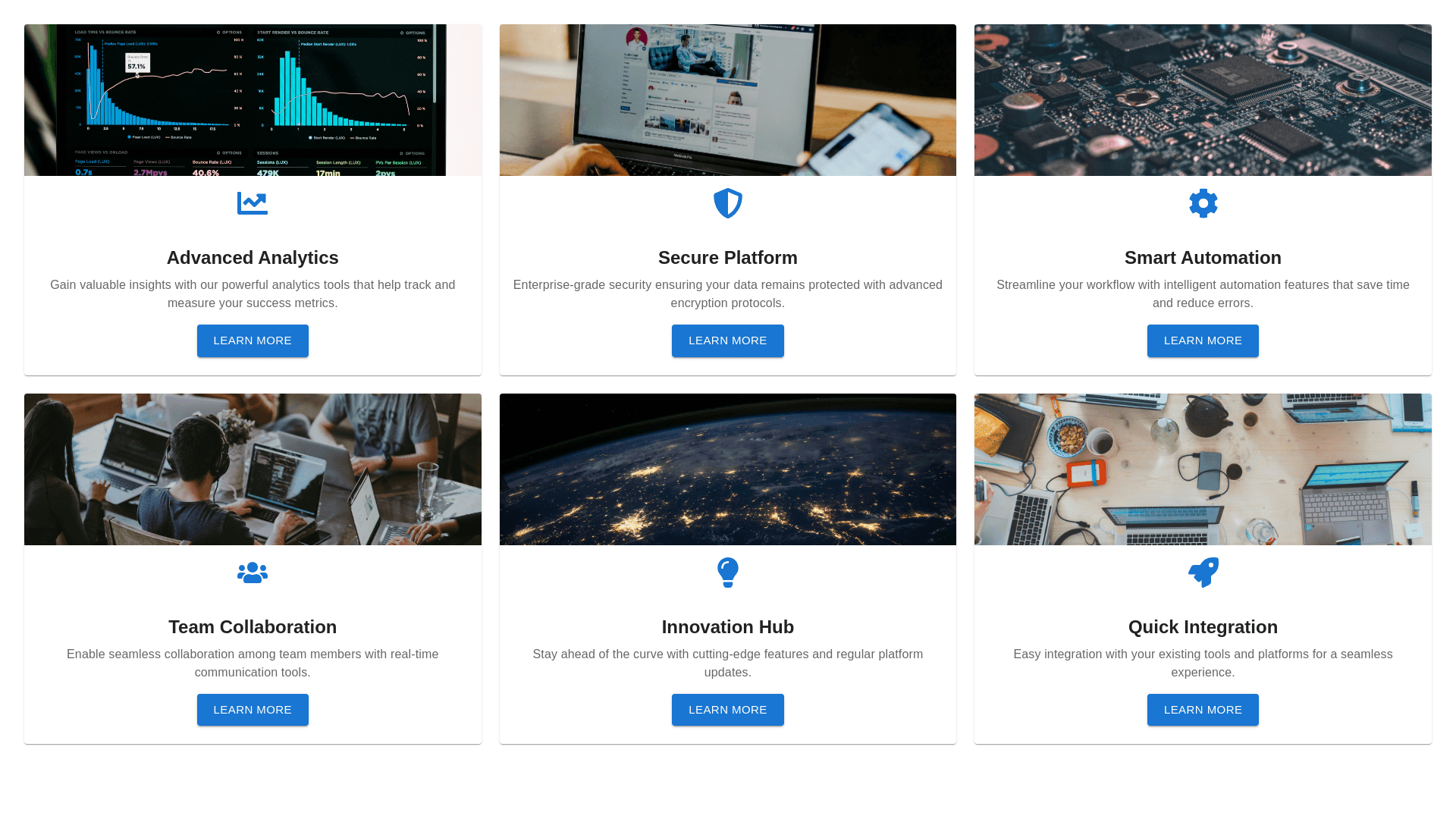Open the analytics dashboard chart image

[x=253, y=100]
